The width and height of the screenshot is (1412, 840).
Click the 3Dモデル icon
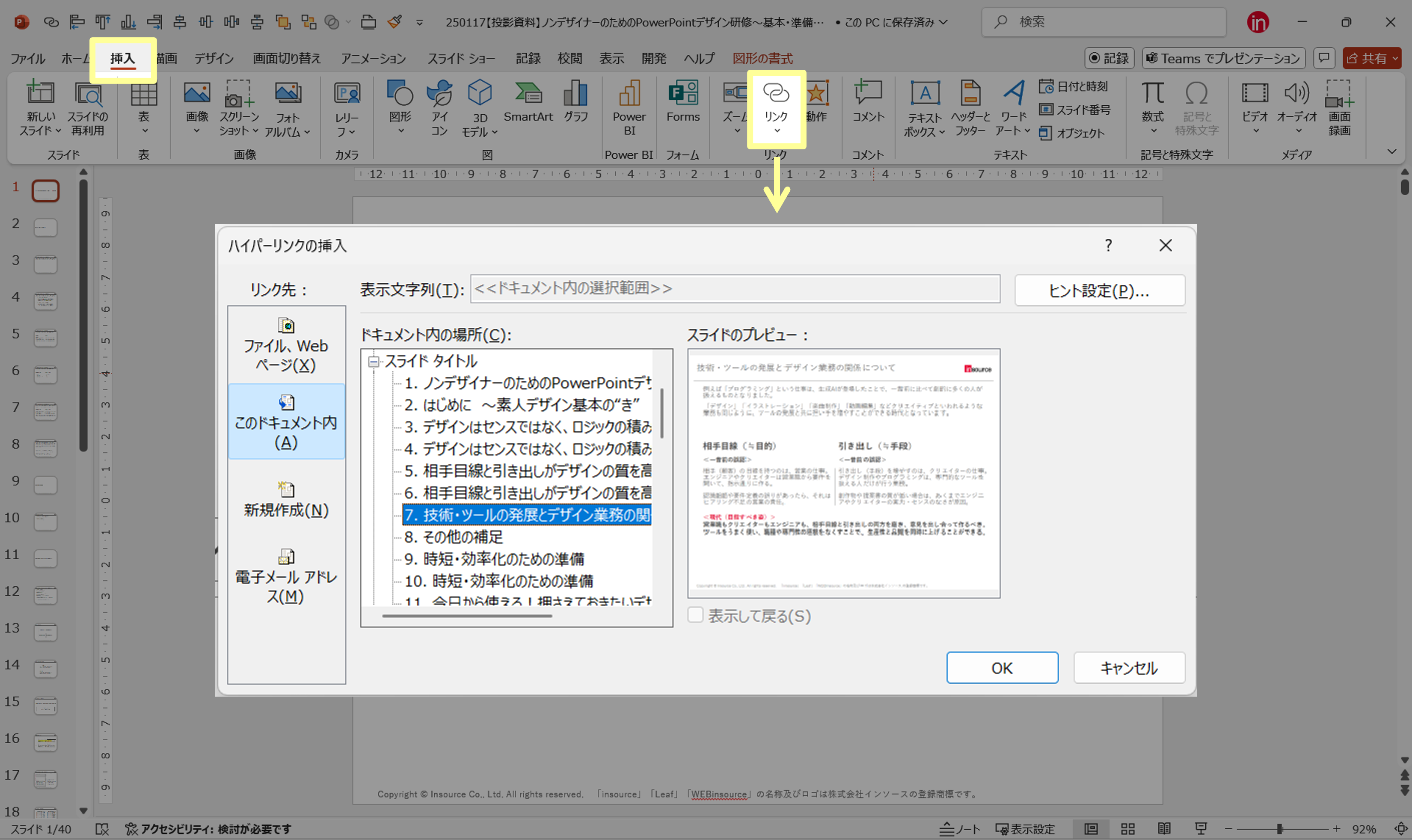coord(479,108)
